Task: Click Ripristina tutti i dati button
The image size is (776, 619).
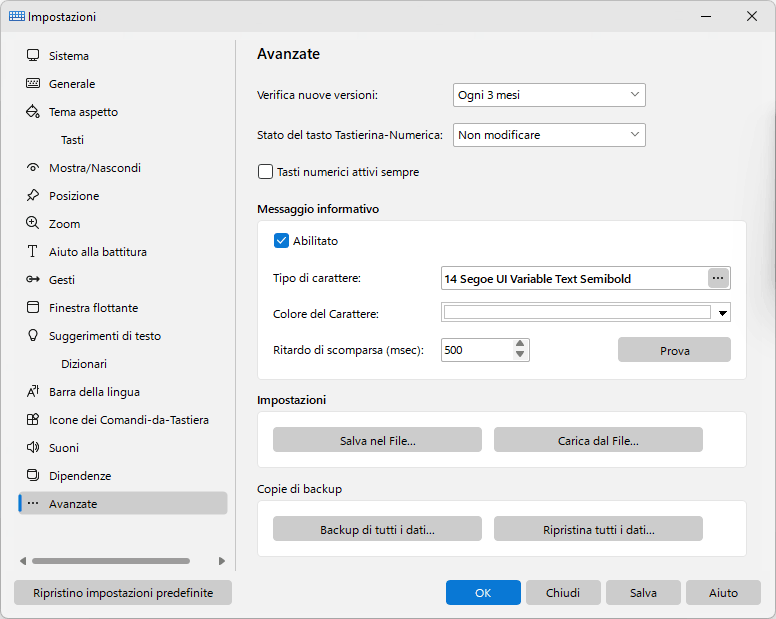Action: pyautogui.click(x=598, y=529)
